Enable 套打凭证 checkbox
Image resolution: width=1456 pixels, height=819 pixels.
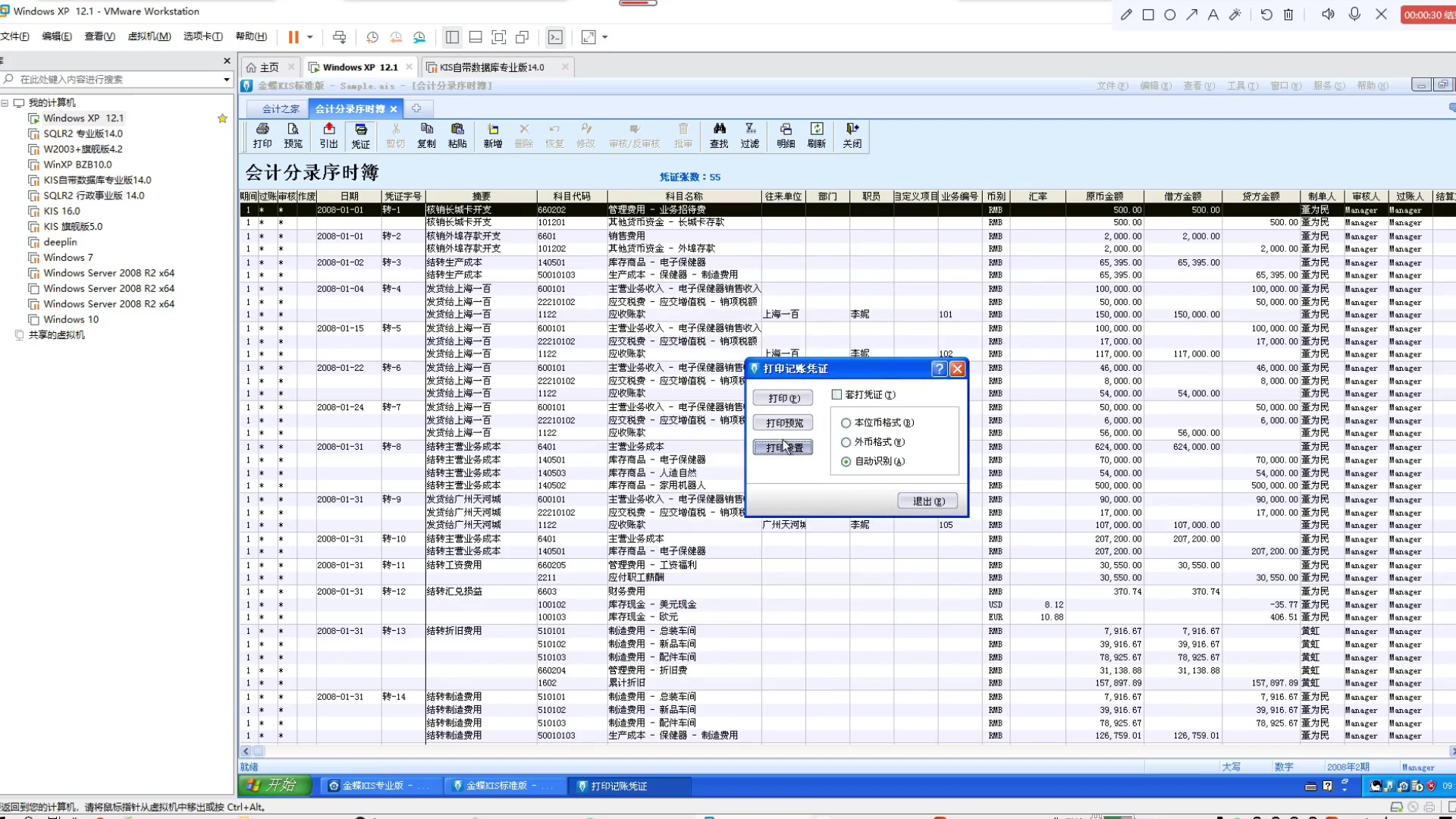pyautogui.click(x=836, y=394)
